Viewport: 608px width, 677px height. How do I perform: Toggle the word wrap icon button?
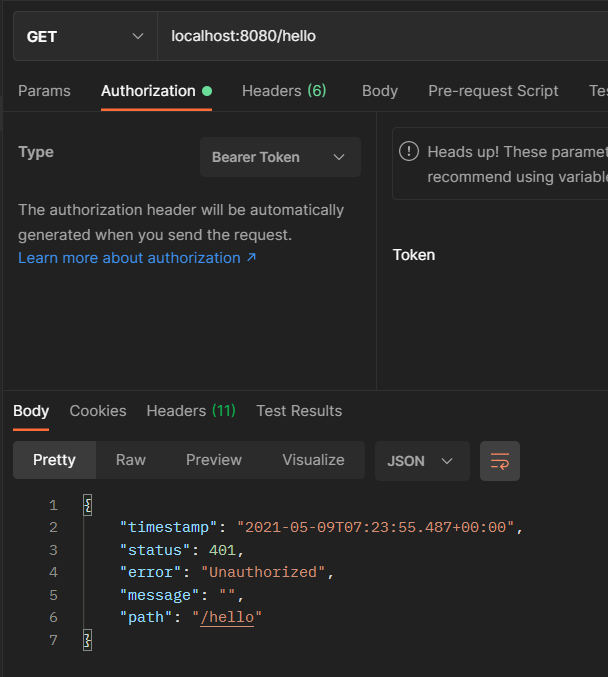(x=499, y=461)
